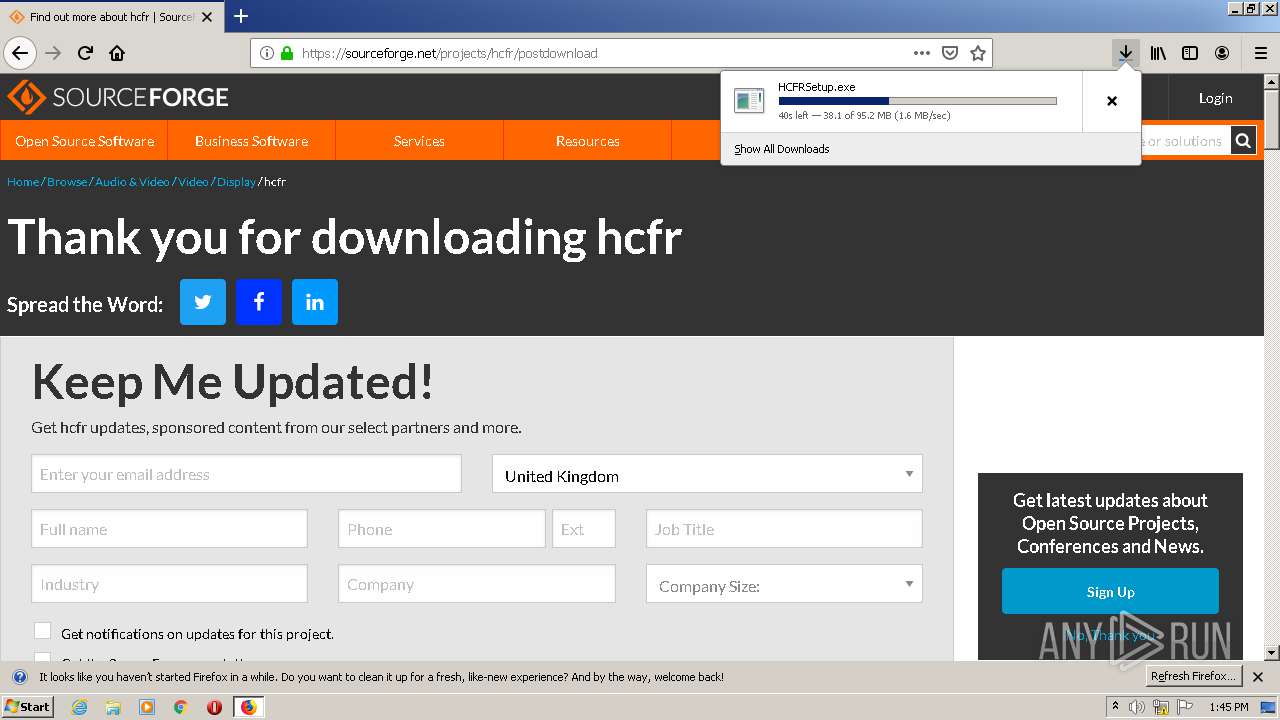1280x720 pixels.
Task: Click the Company field
Action: [477, 584]
